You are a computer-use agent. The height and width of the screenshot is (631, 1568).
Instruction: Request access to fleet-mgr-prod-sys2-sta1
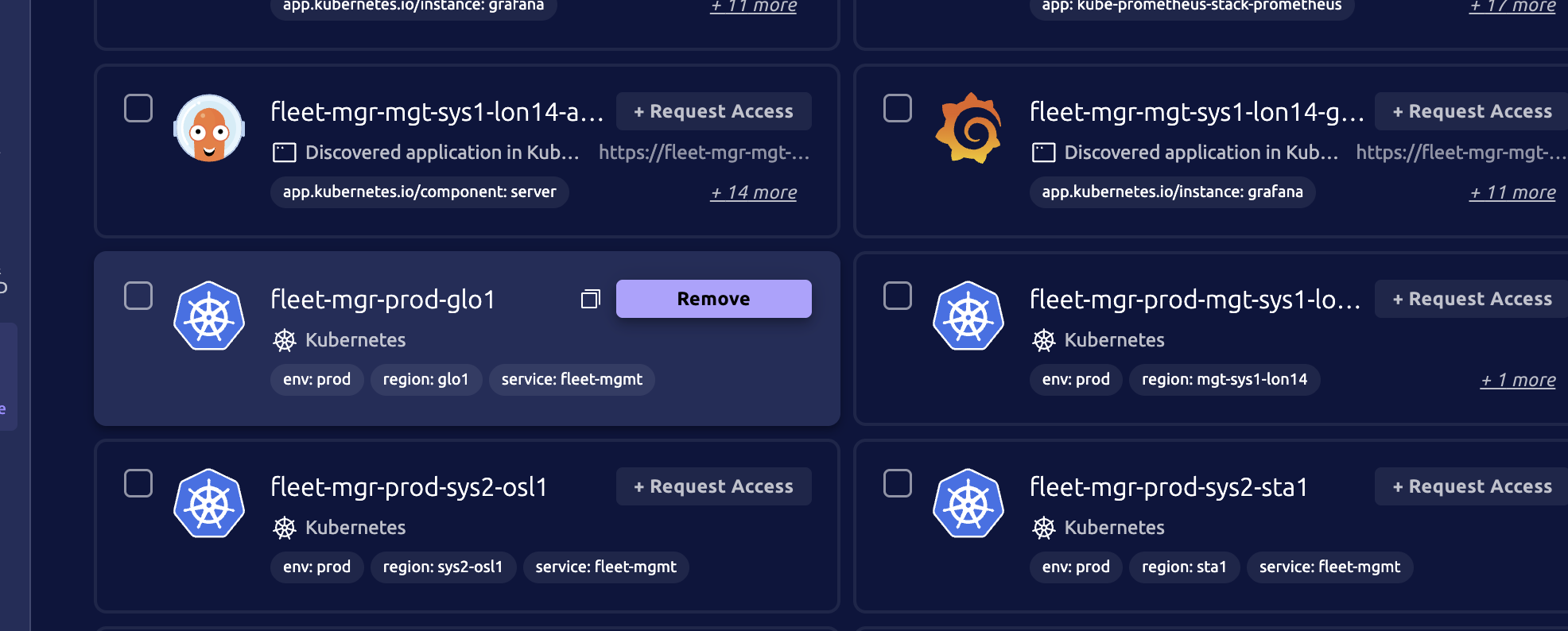[1472, 486]
